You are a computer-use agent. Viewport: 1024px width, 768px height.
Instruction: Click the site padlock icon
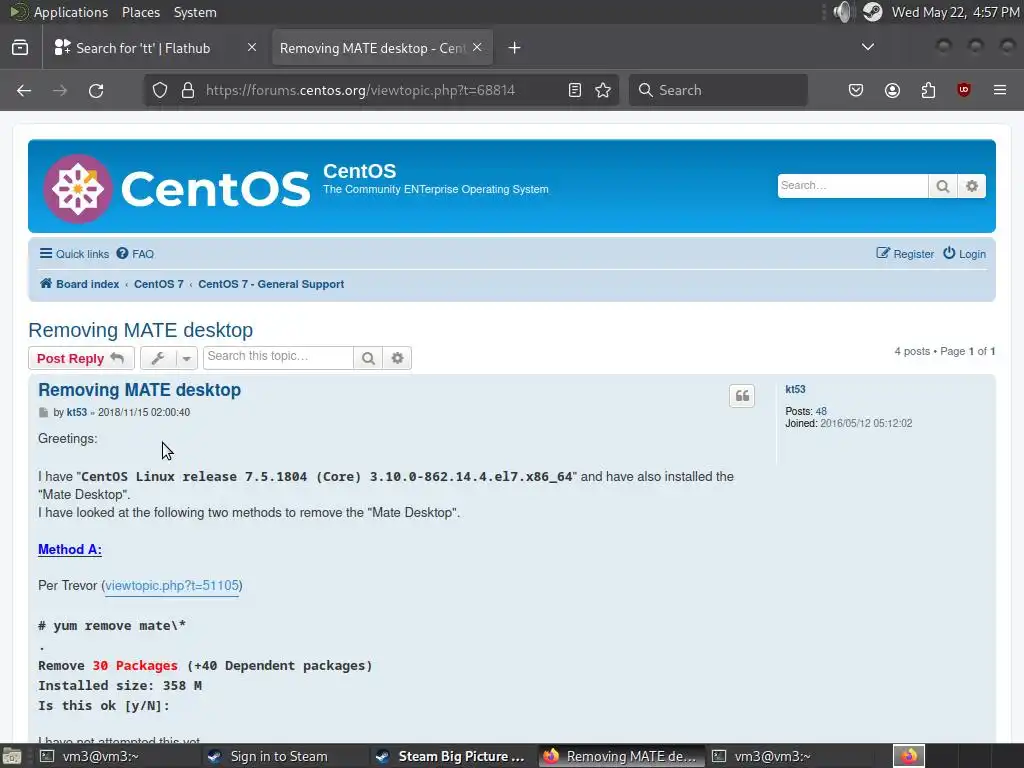188,90
